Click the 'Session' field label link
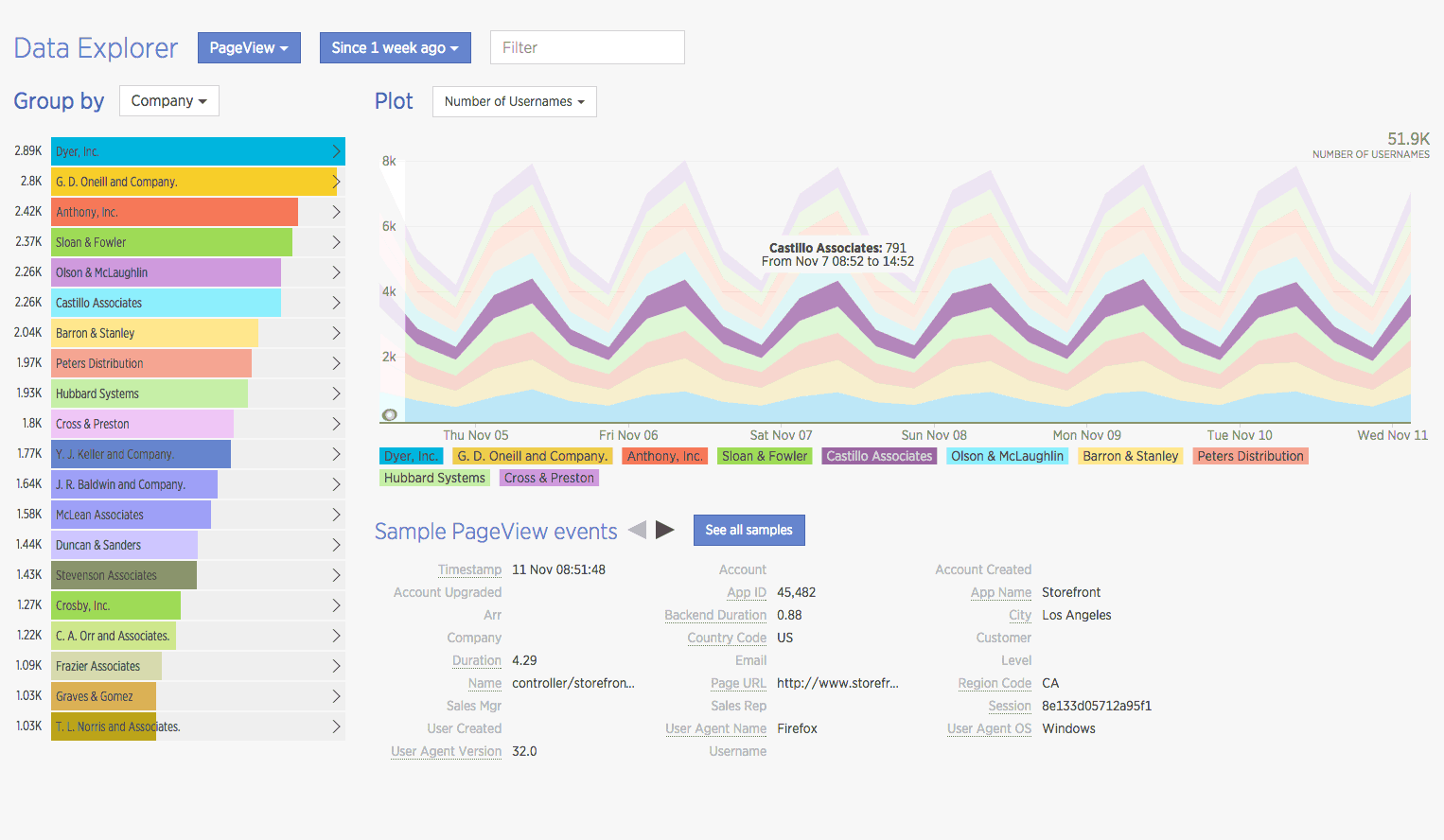This screenshot has height=840, width=1444. pos(1010,706)
